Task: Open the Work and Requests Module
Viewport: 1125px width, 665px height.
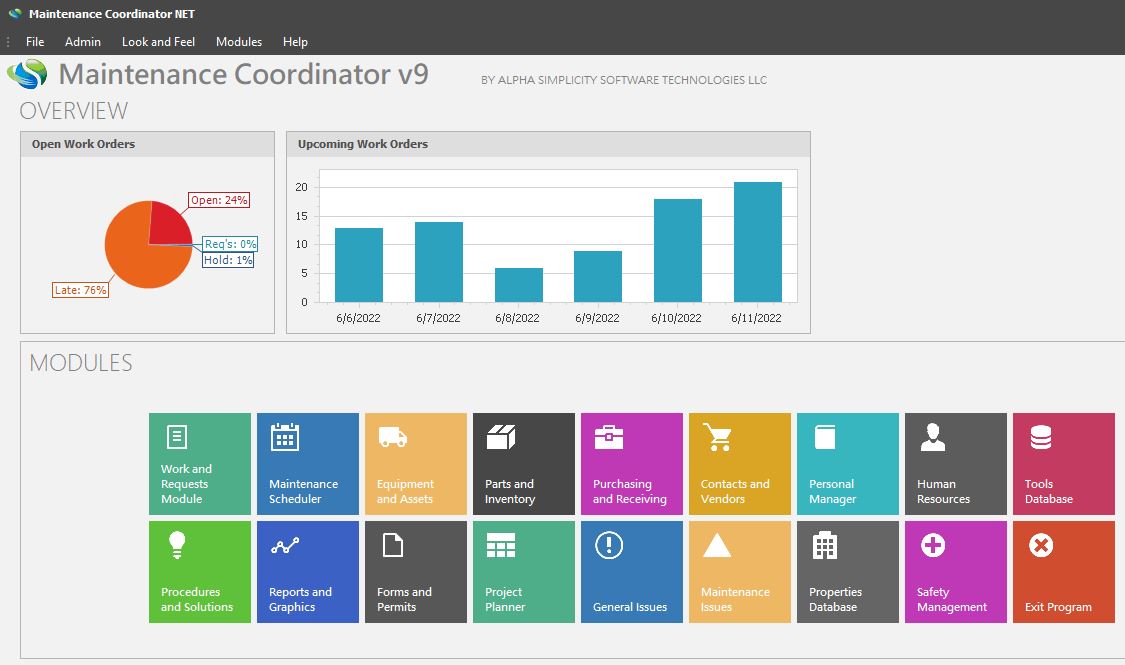Action: click(x=199, y=463)
